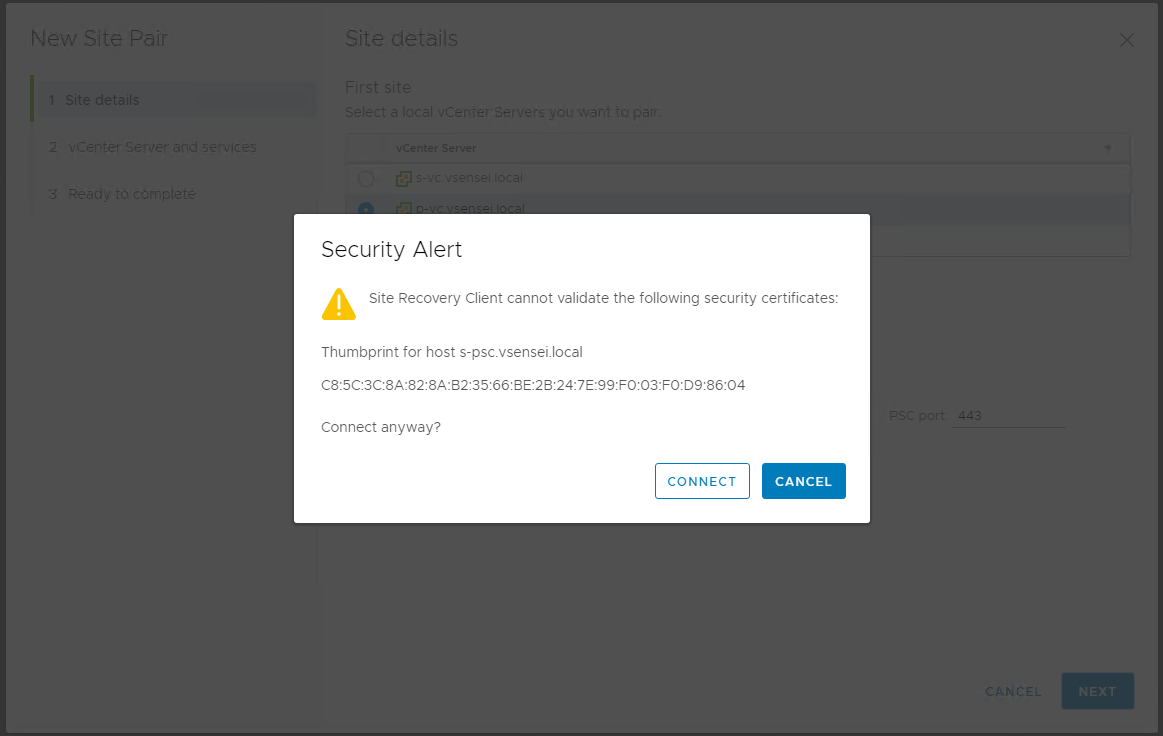Open the vCenter Server column filter
The image size is (1163, 736).
(x=1108, y=148)
